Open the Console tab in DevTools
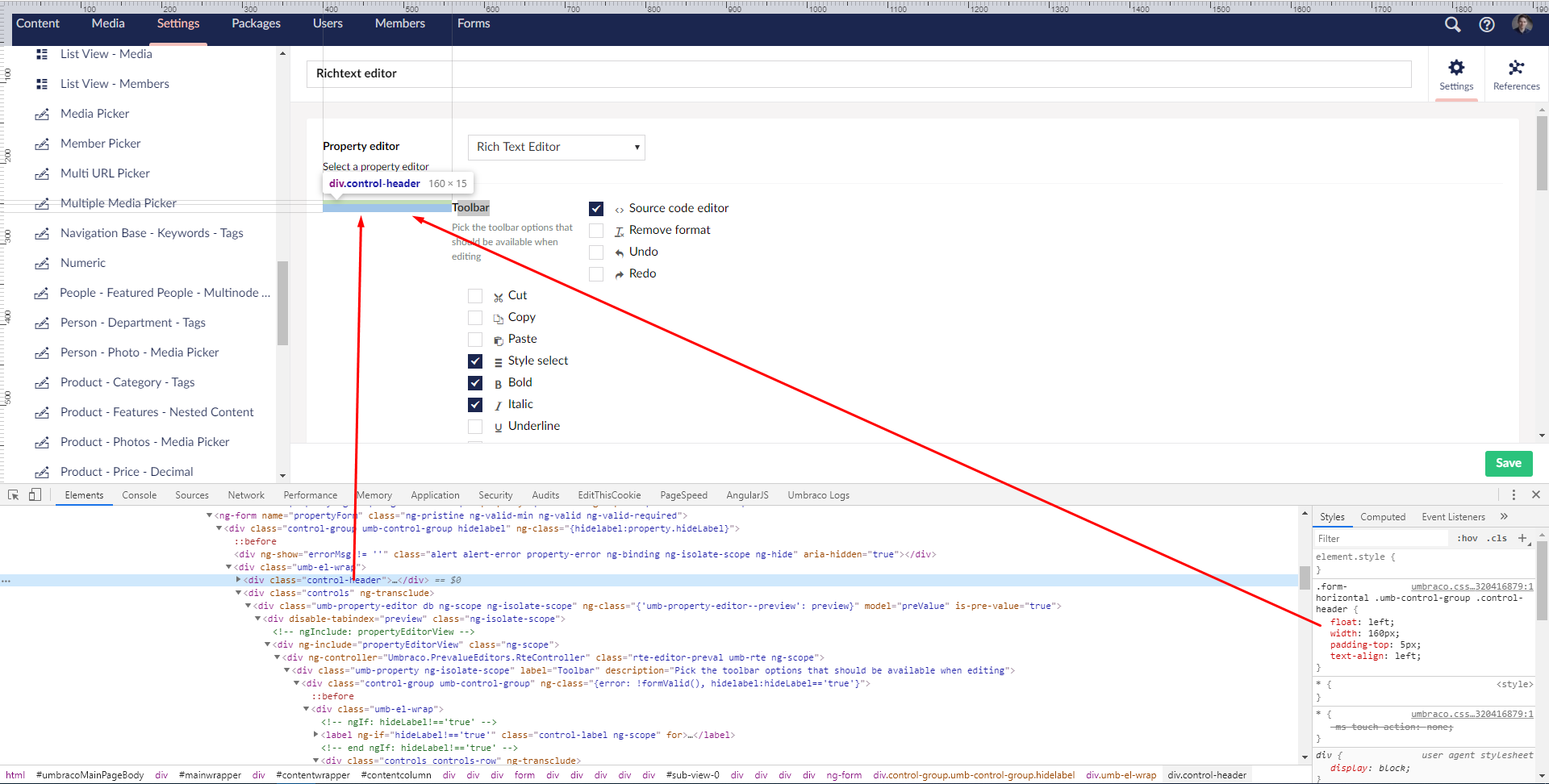The height and width of the screenshot is (784, 1549). tap(139, 494)
